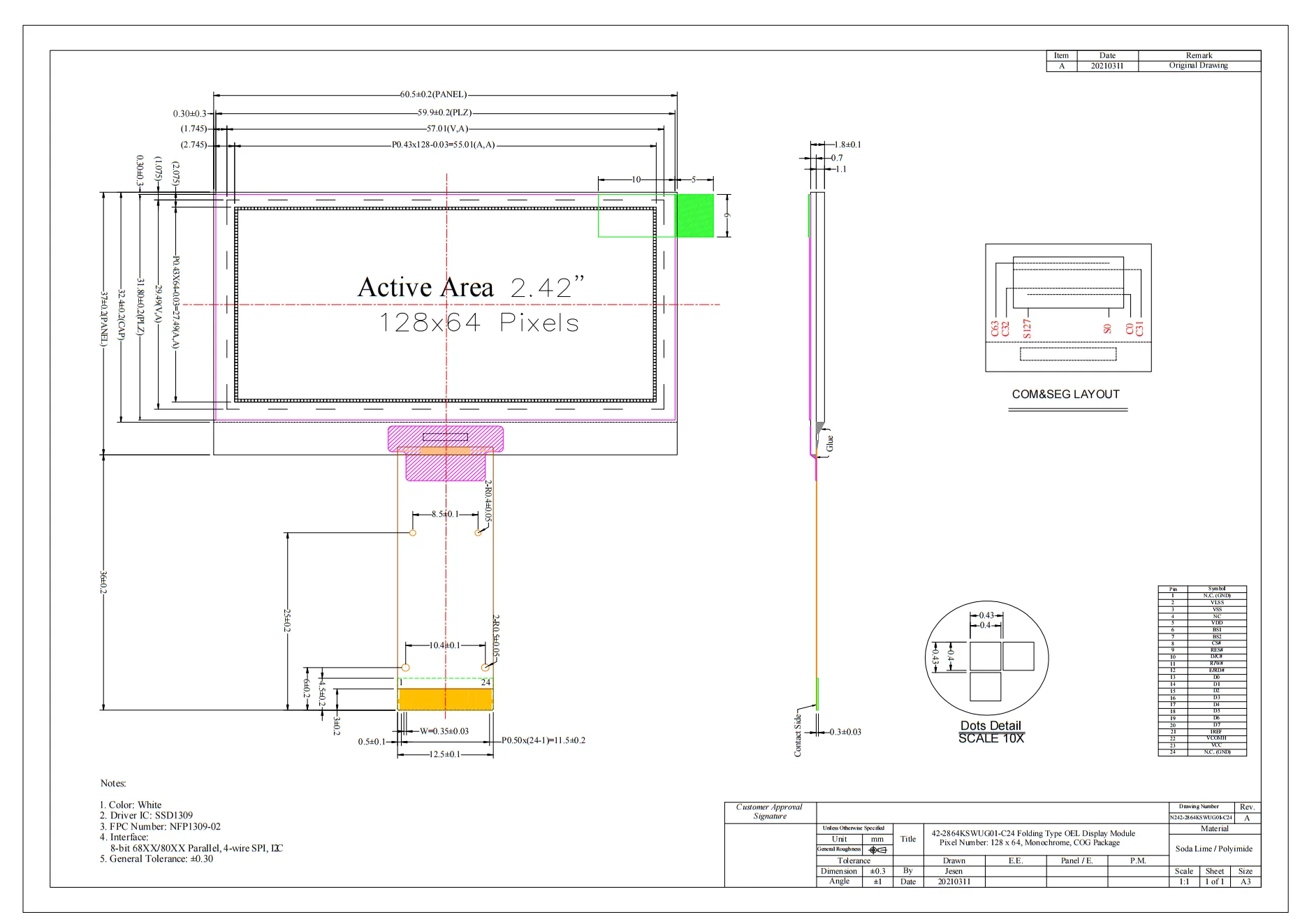Click the Material cell Soda Lime / Polyimide

pos(1215,849)
